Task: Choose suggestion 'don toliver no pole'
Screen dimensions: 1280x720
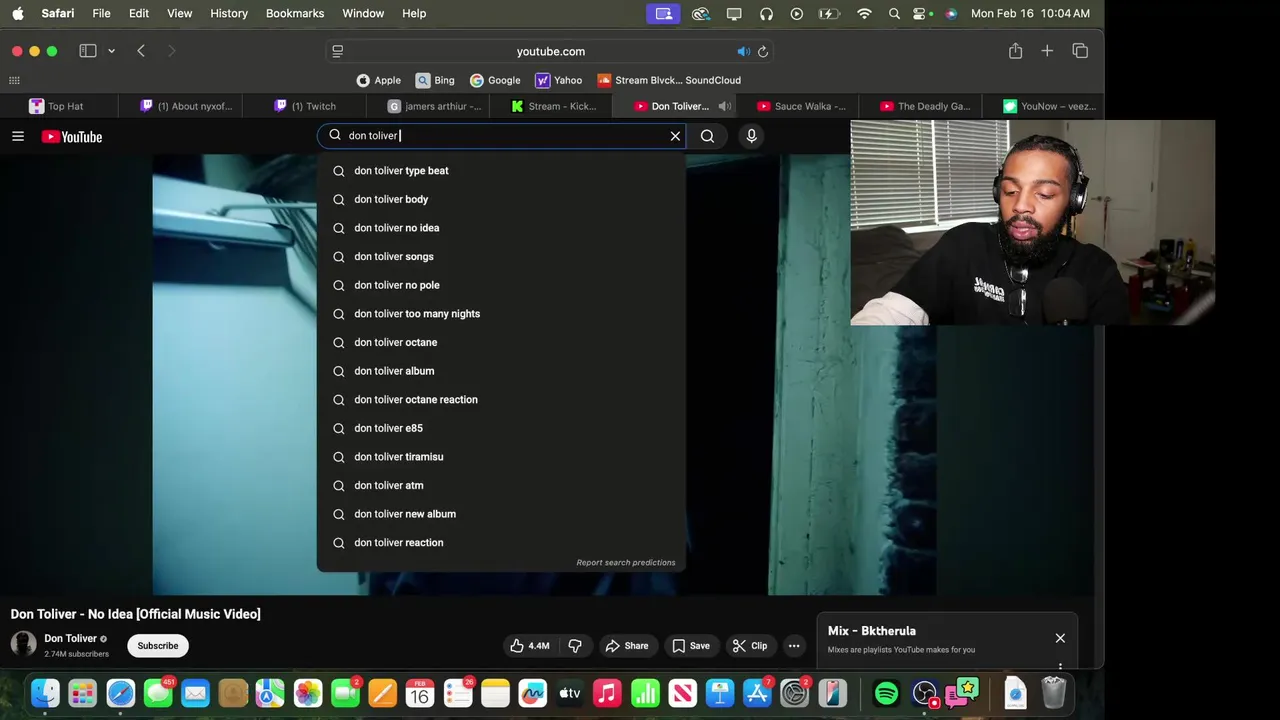Action: [x=501, y=285]
